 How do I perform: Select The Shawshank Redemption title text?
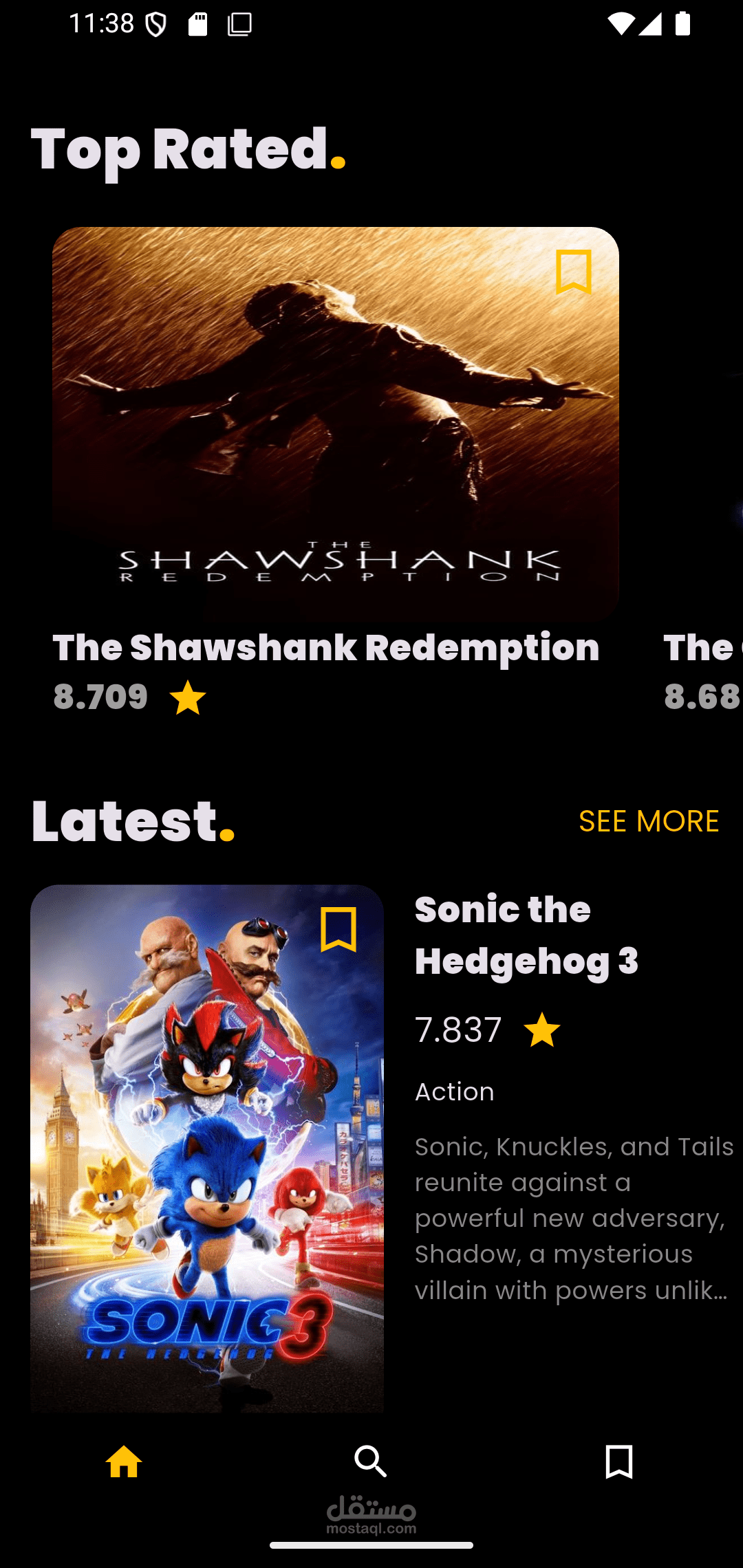(x=326, y=648)
